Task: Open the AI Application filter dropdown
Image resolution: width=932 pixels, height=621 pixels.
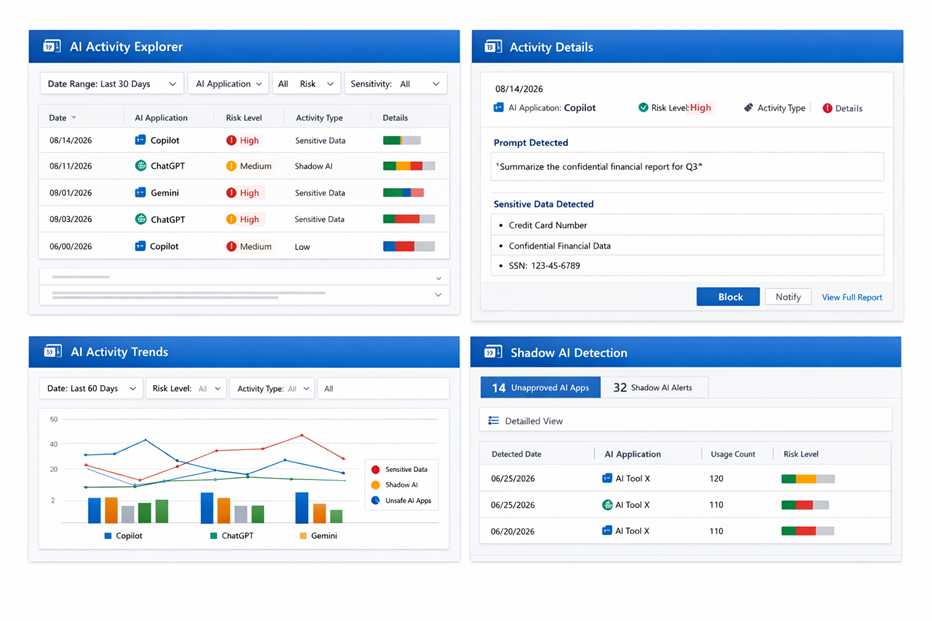Action: [229, 84]
